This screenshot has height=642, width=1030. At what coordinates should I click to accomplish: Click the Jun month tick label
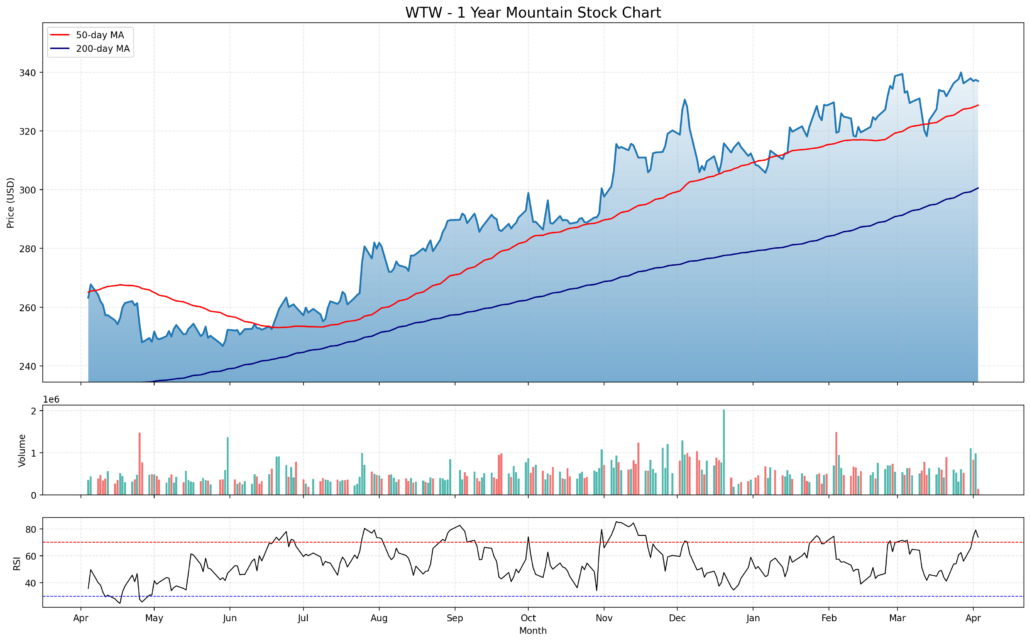[229, 618]
